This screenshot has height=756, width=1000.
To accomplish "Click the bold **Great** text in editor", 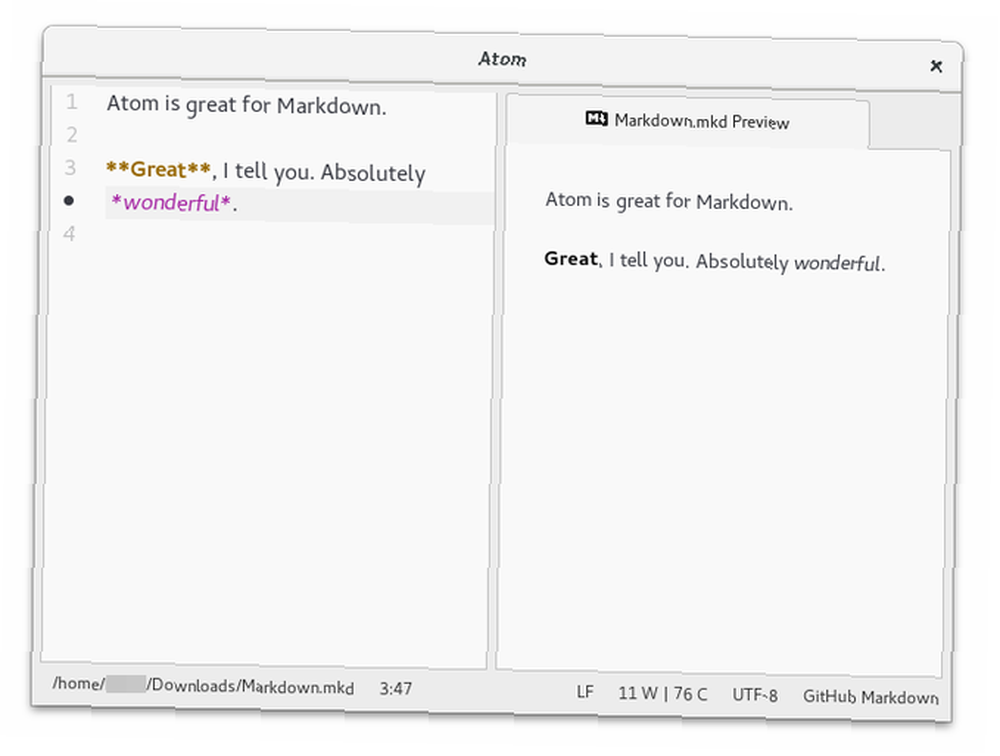I will (158, 170).
